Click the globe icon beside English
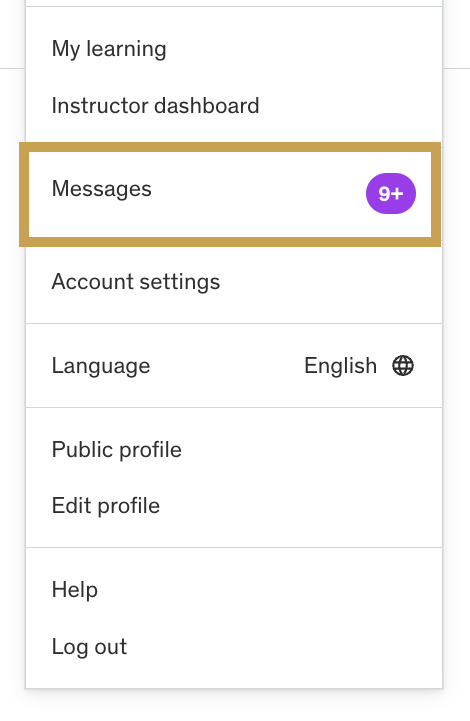Screen dimensions: 470x721 [x=403, y=366]
